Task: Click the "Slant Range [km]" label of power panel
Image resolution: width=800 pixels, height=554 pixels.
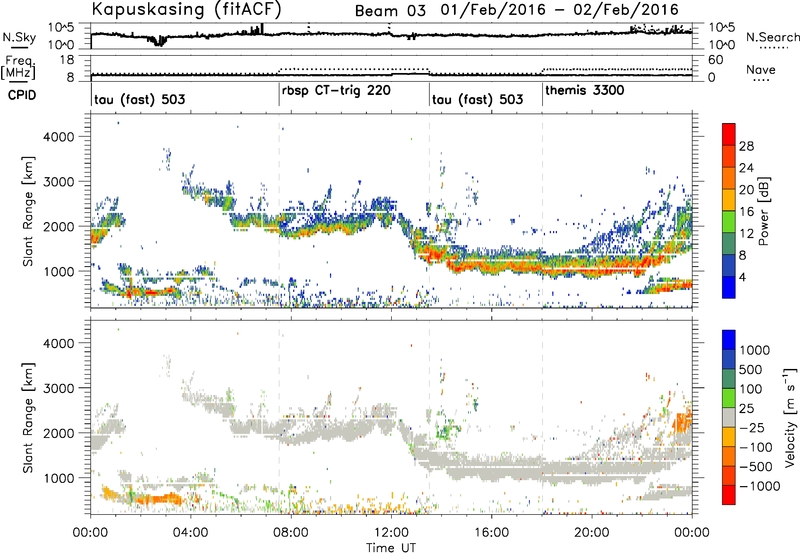Action: pyautogui.click(x=28, y=211)
